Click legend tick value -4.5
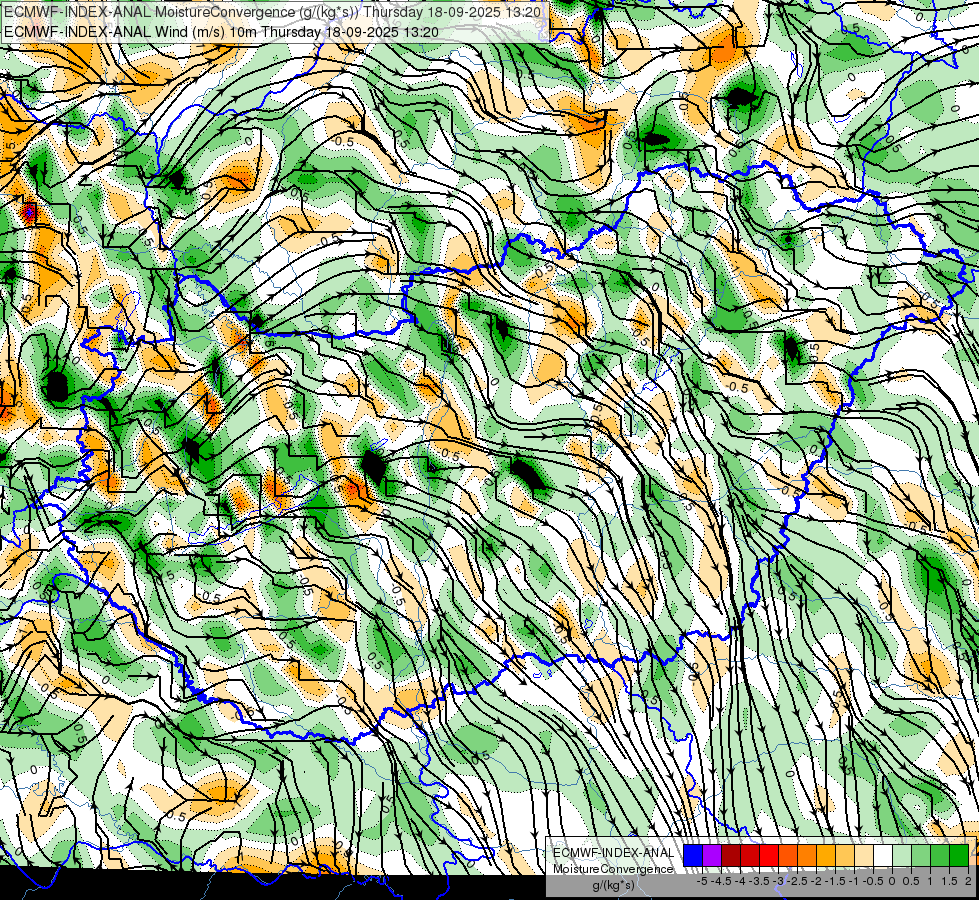 (721, 881)
